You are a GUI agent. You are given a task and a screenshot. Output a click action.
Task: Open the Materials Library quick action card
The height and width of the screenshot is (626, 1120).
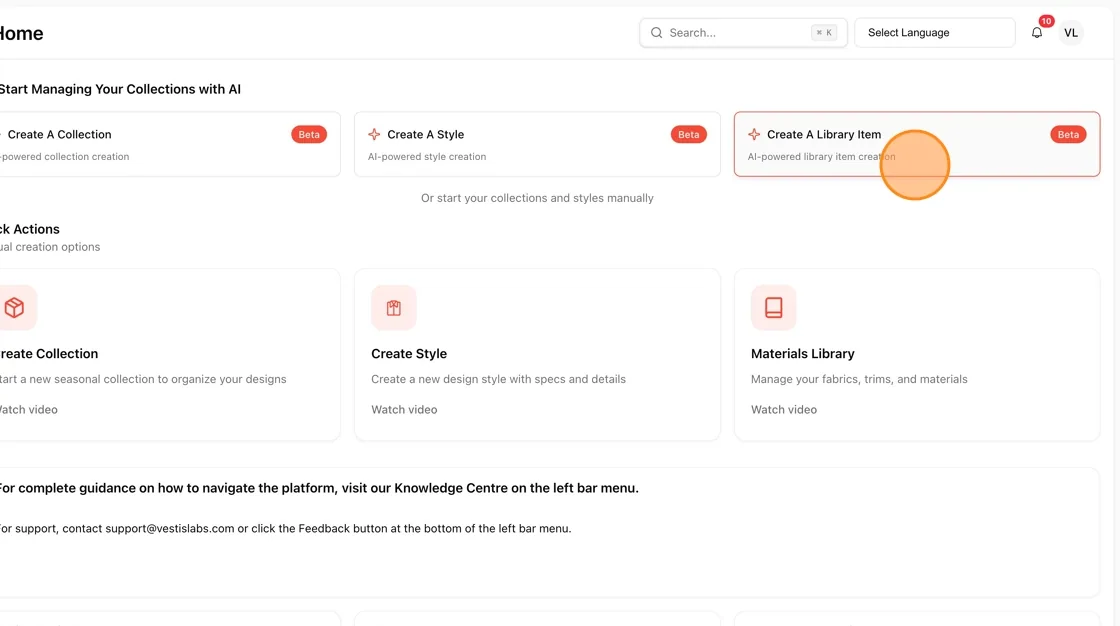917,354
